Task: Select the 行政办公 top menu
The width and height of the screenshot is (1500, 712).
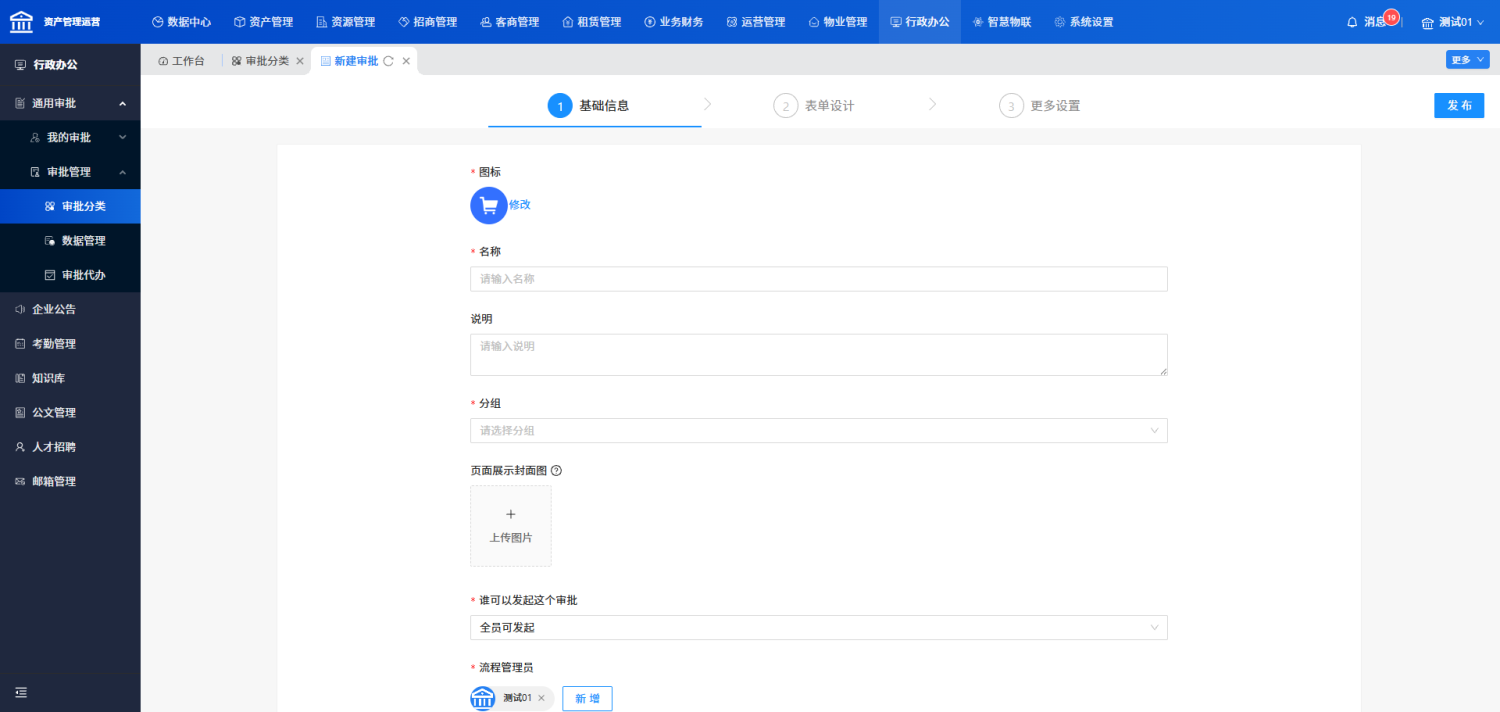Action: pyautogui.click(x=919, y=22)
